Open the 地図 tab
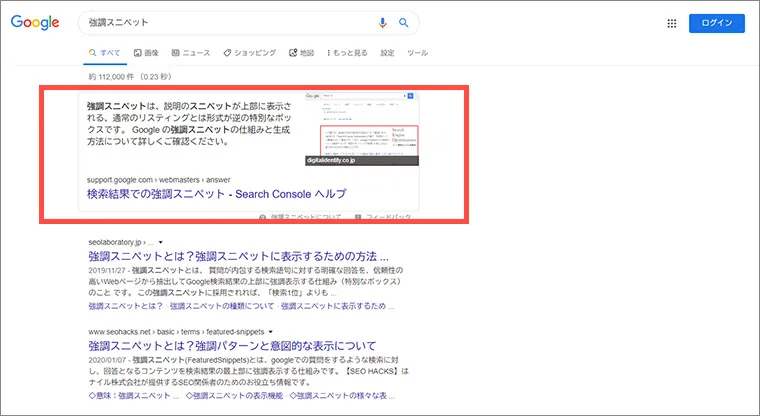This screenshot has height=416, width=760. (x=301, y=53)
